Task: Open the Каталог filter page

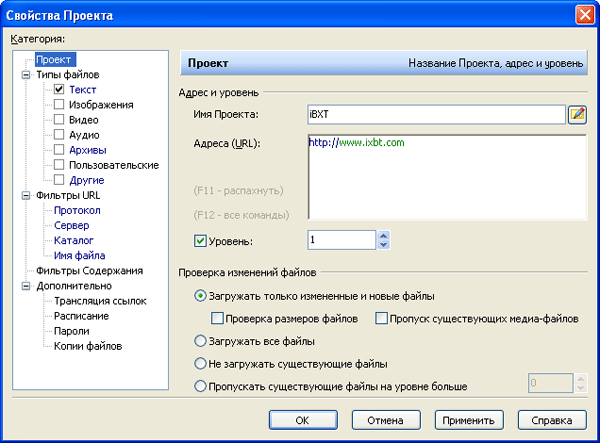Action: click(x=74, y=240)
